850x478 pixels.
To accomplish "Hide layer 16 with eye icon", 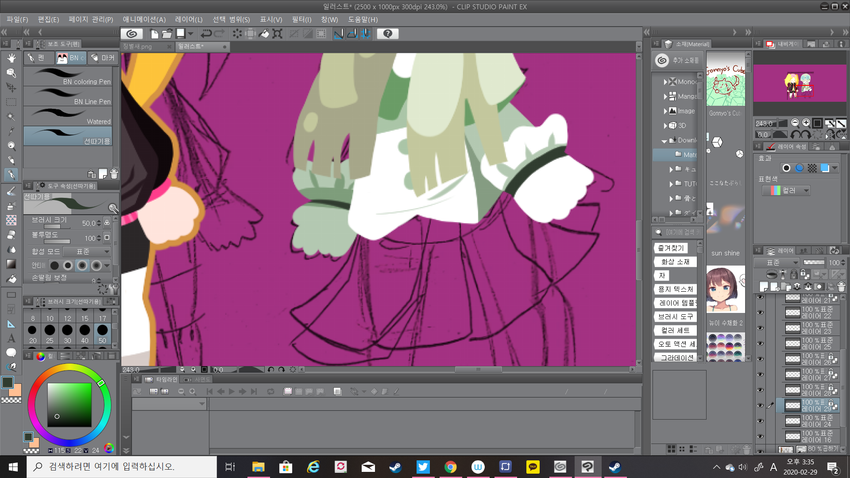I will (760, 436).
